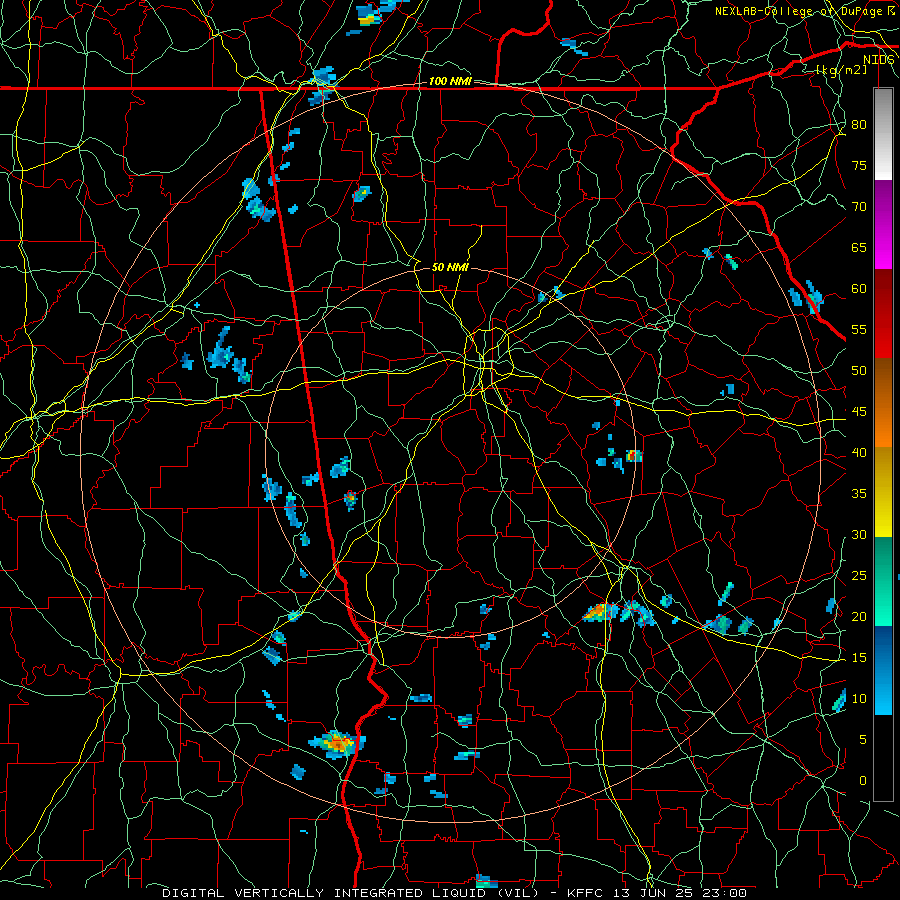Click the 0 value on the VIL scale

863,781
